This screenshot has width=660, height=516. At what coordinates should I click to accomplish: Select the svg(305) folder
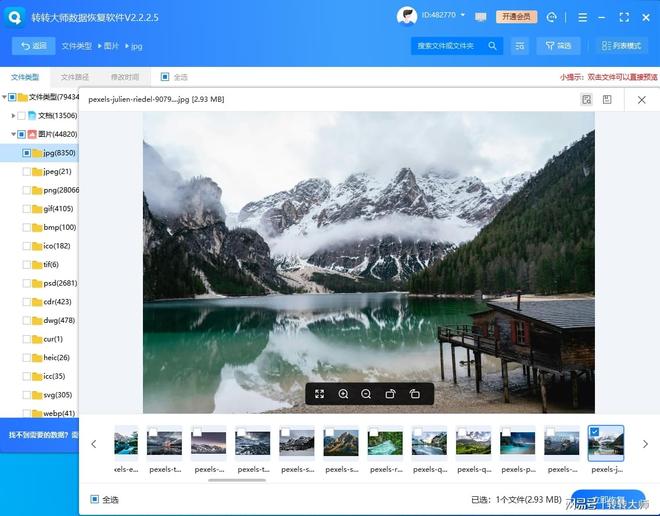pyautogui.click(x=52, y=395)
